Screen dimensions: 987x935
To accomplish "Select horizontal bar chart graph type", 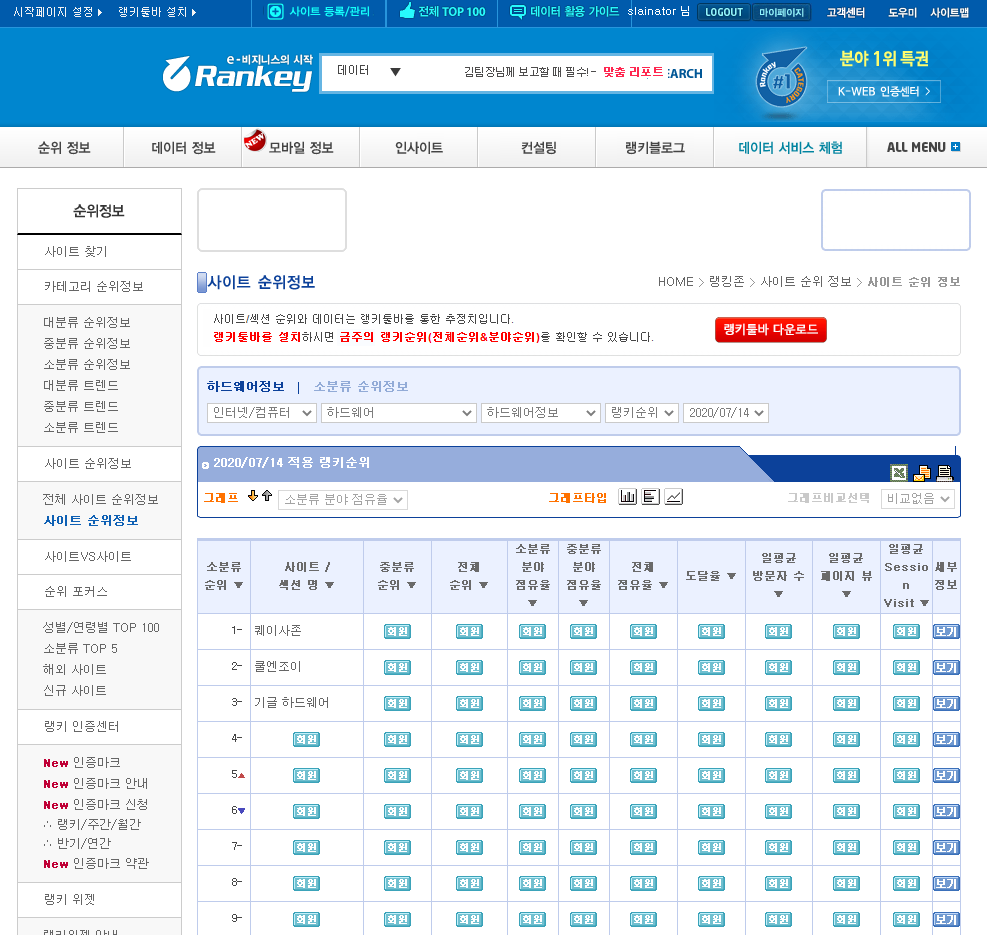I will point(651,497).
